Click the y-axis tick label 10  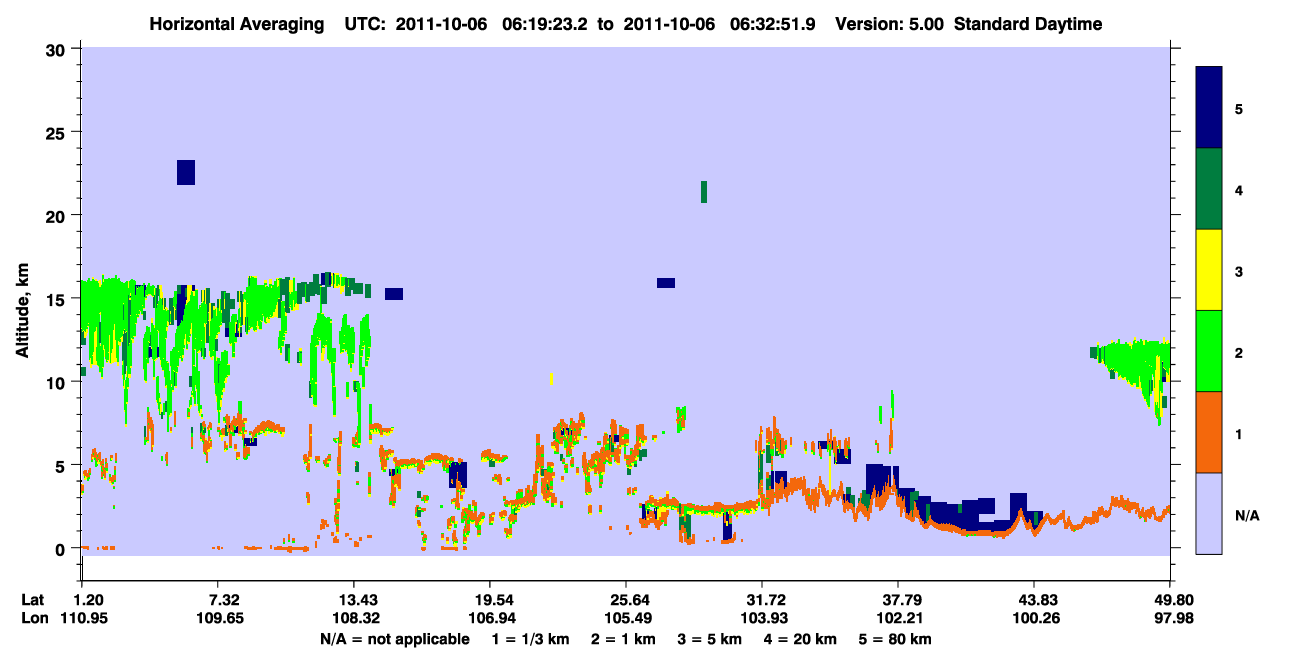[58, 382]
